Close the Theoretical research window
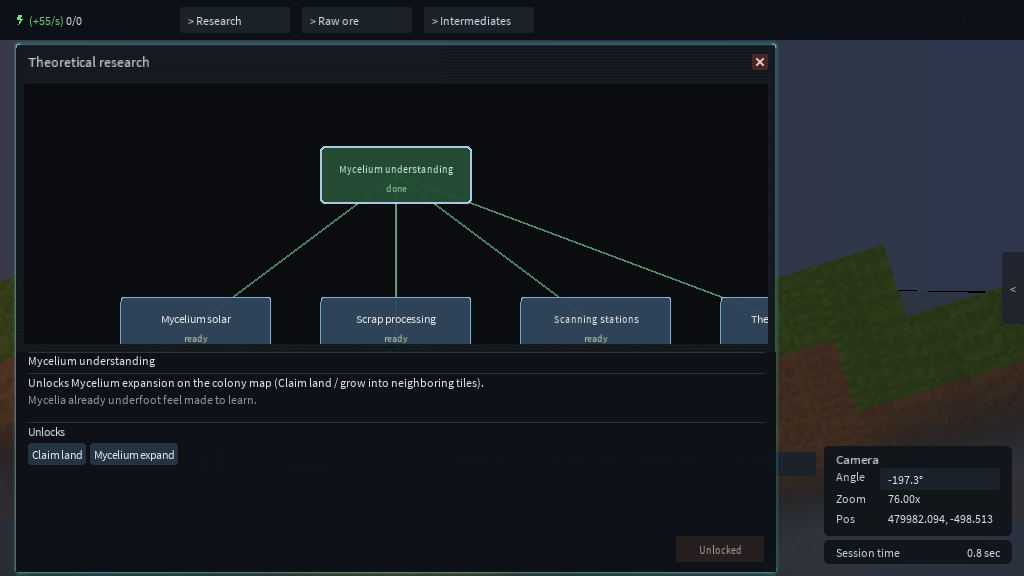This screenshot has height=576, width=1024. coord(760,62)
